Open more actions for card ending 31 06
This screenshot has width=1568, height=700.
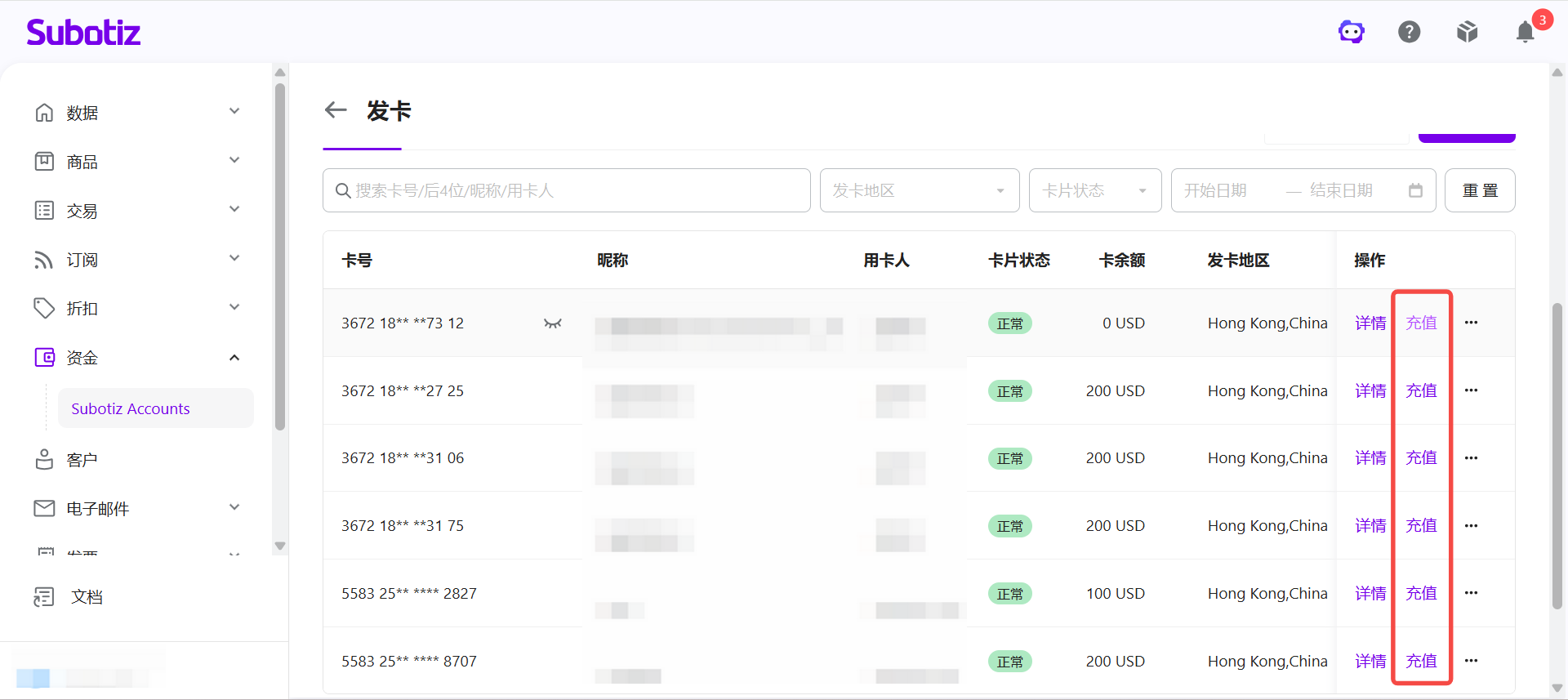click(x=1471, y=458)
